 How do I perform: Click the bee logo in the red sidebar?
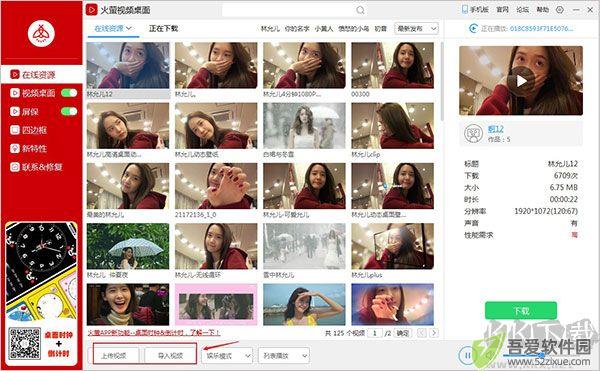(41, 33)
